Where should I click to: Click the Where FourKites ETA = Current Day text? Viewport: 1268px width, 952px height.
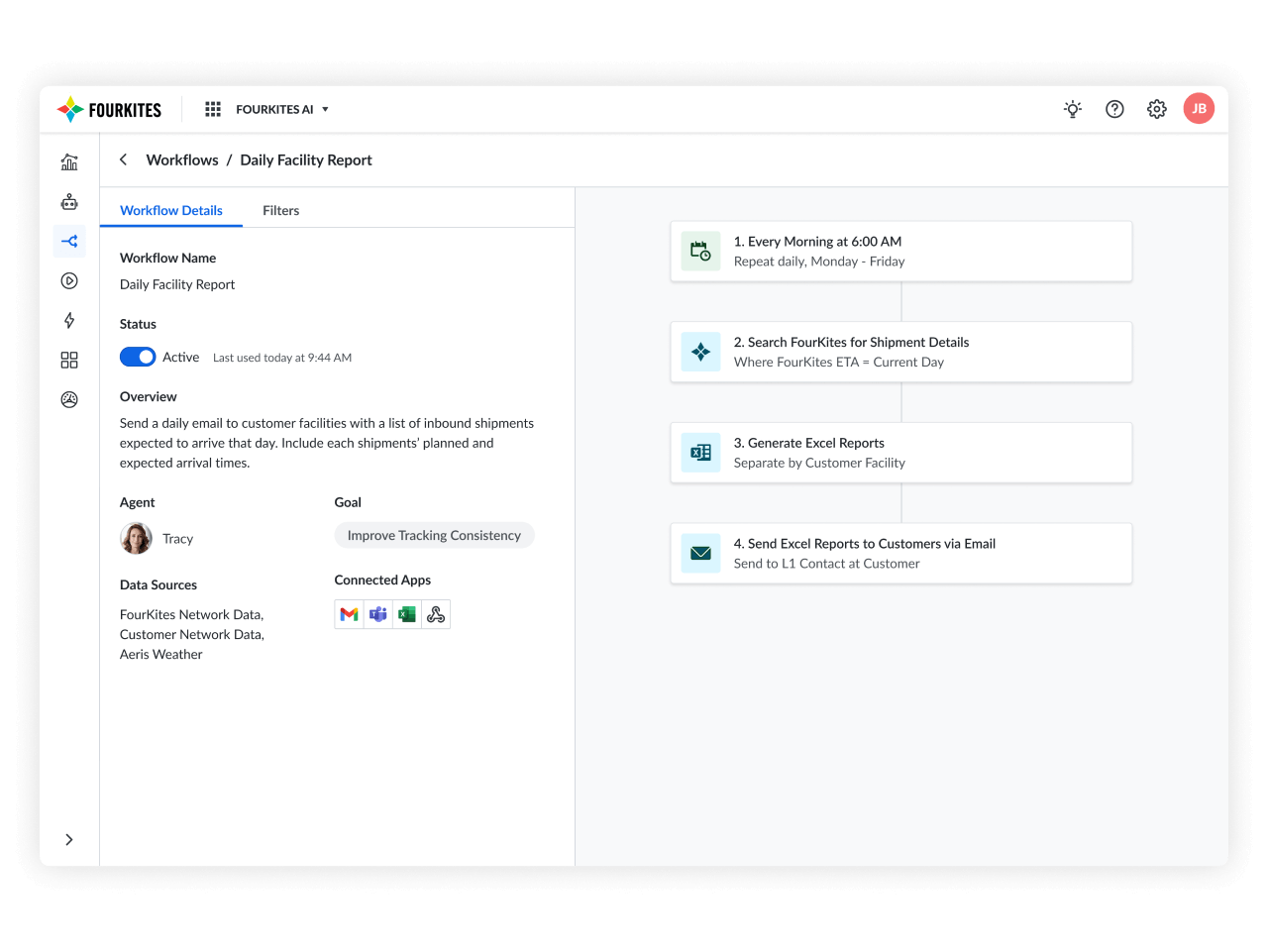(x=839, y=363)
